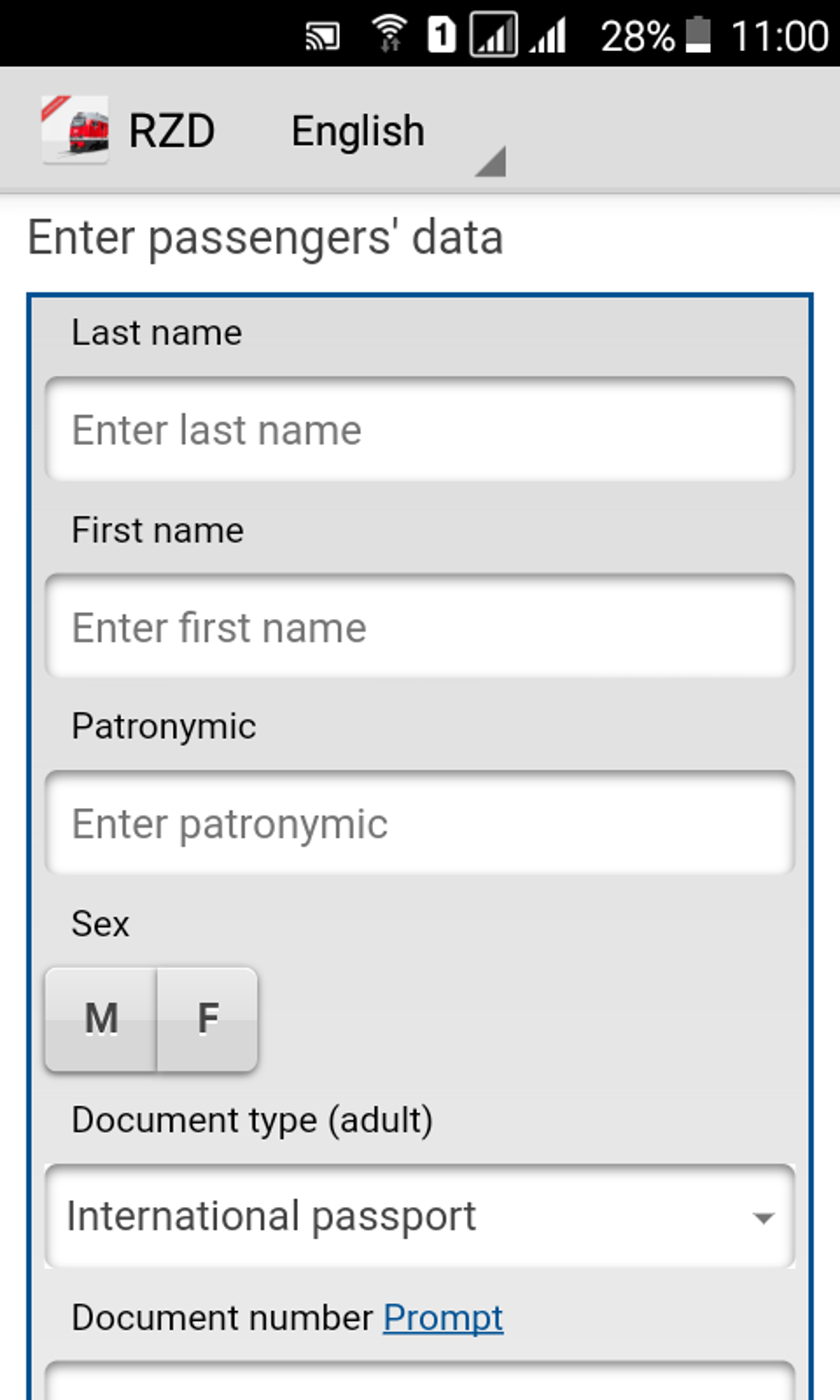
Task: Open the English language dropdown
Action: pos(358,132)
